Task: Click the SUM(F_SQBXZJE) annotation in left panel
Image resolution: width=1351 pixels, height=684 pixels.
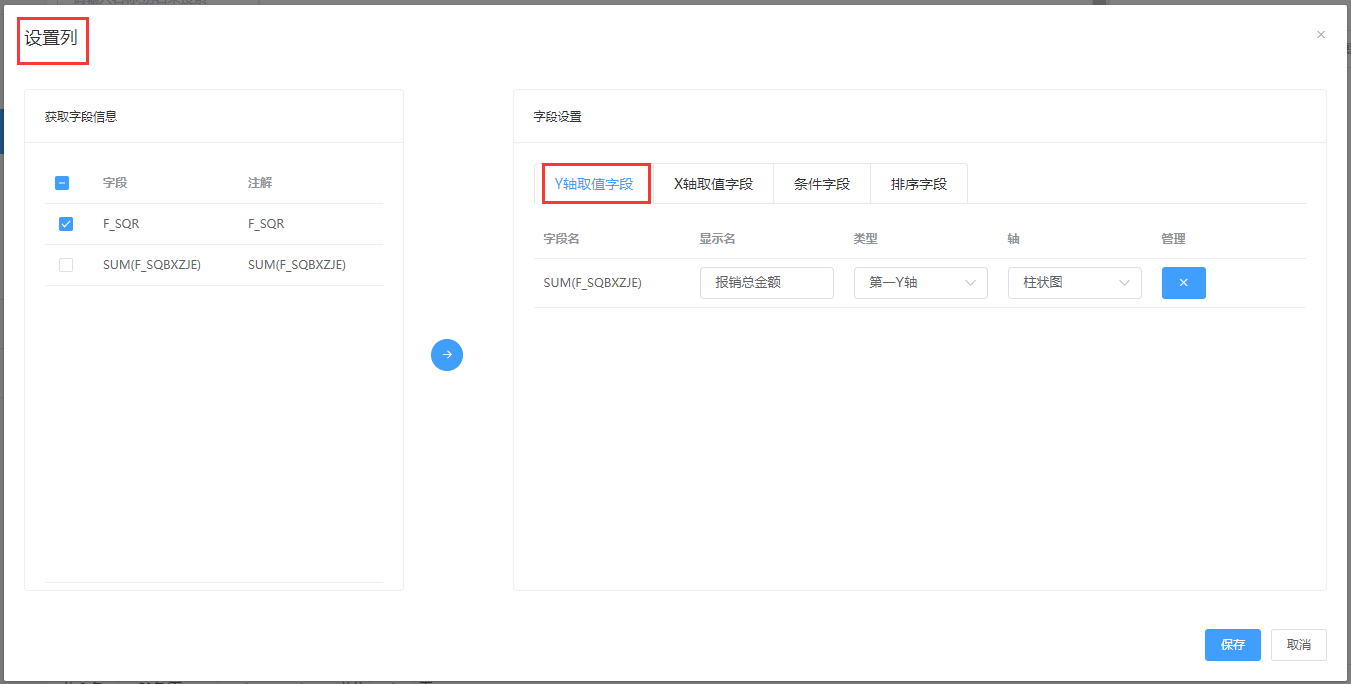Action: coord(297,265)
